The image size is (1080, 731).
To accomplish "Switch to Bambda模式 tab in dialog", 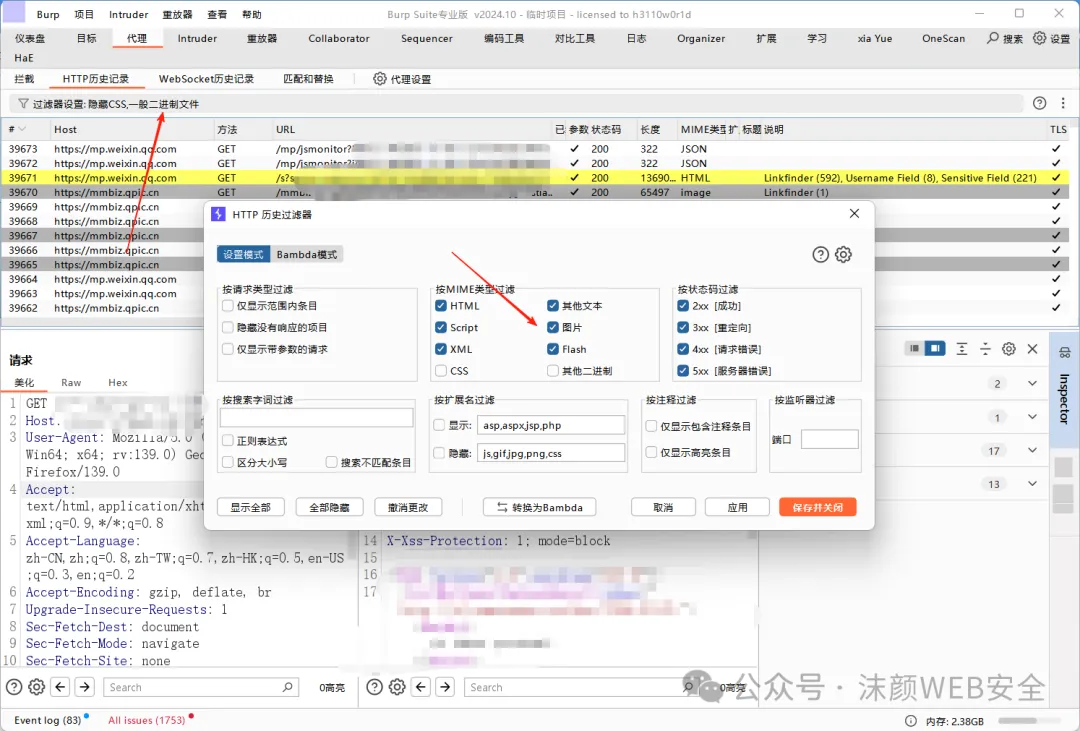I will click(307, 254).
